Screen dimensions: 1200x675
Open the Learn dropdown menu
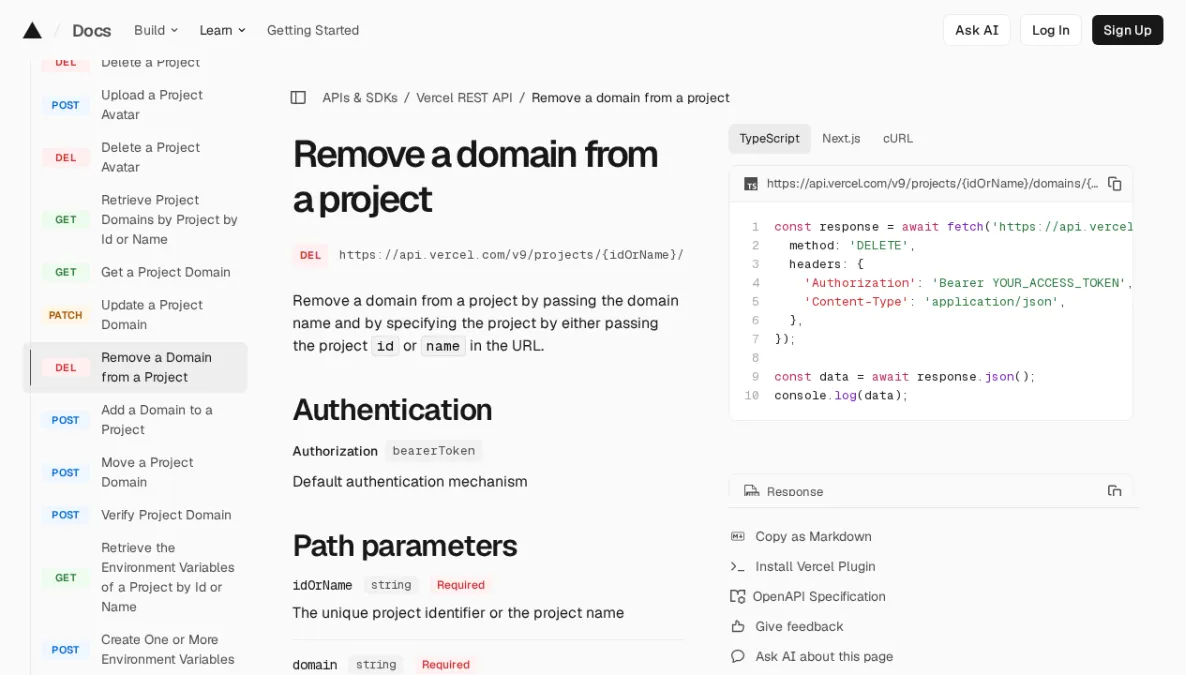[222, 30]
